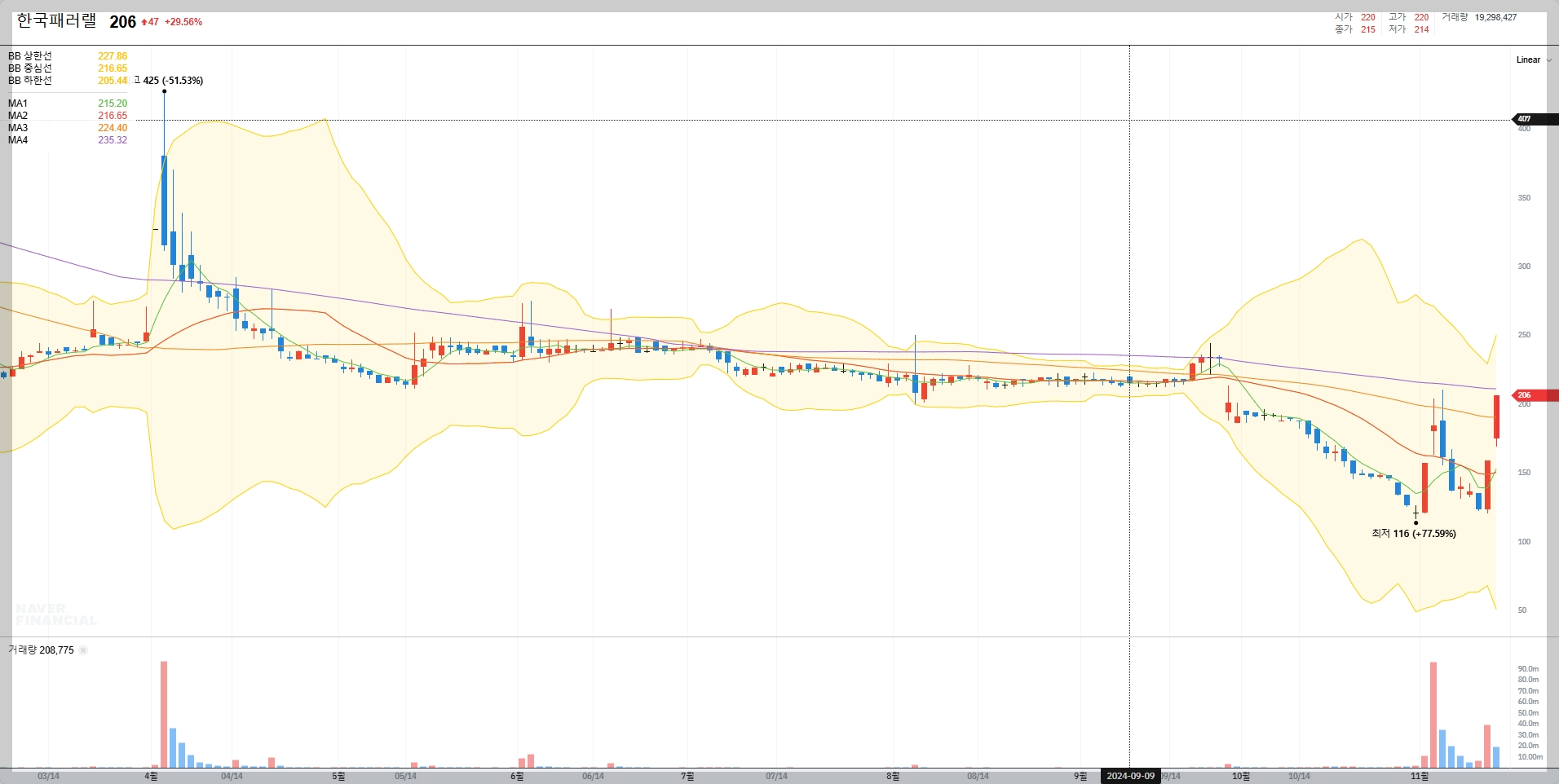Click the 224.40 MA3 value

113,128
